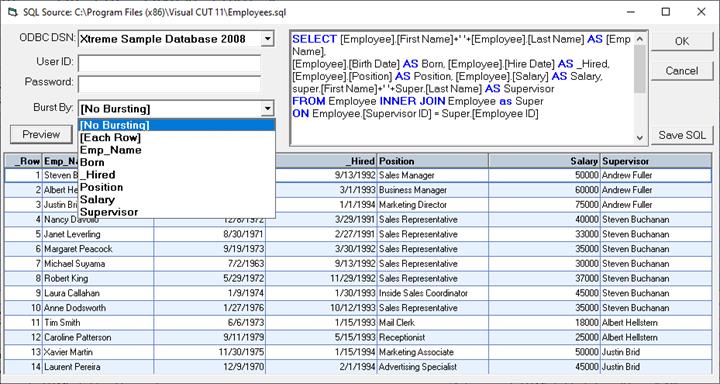The image size is (720, 384).
Task: Click the Save SQL button
Action: coord(681,135)
